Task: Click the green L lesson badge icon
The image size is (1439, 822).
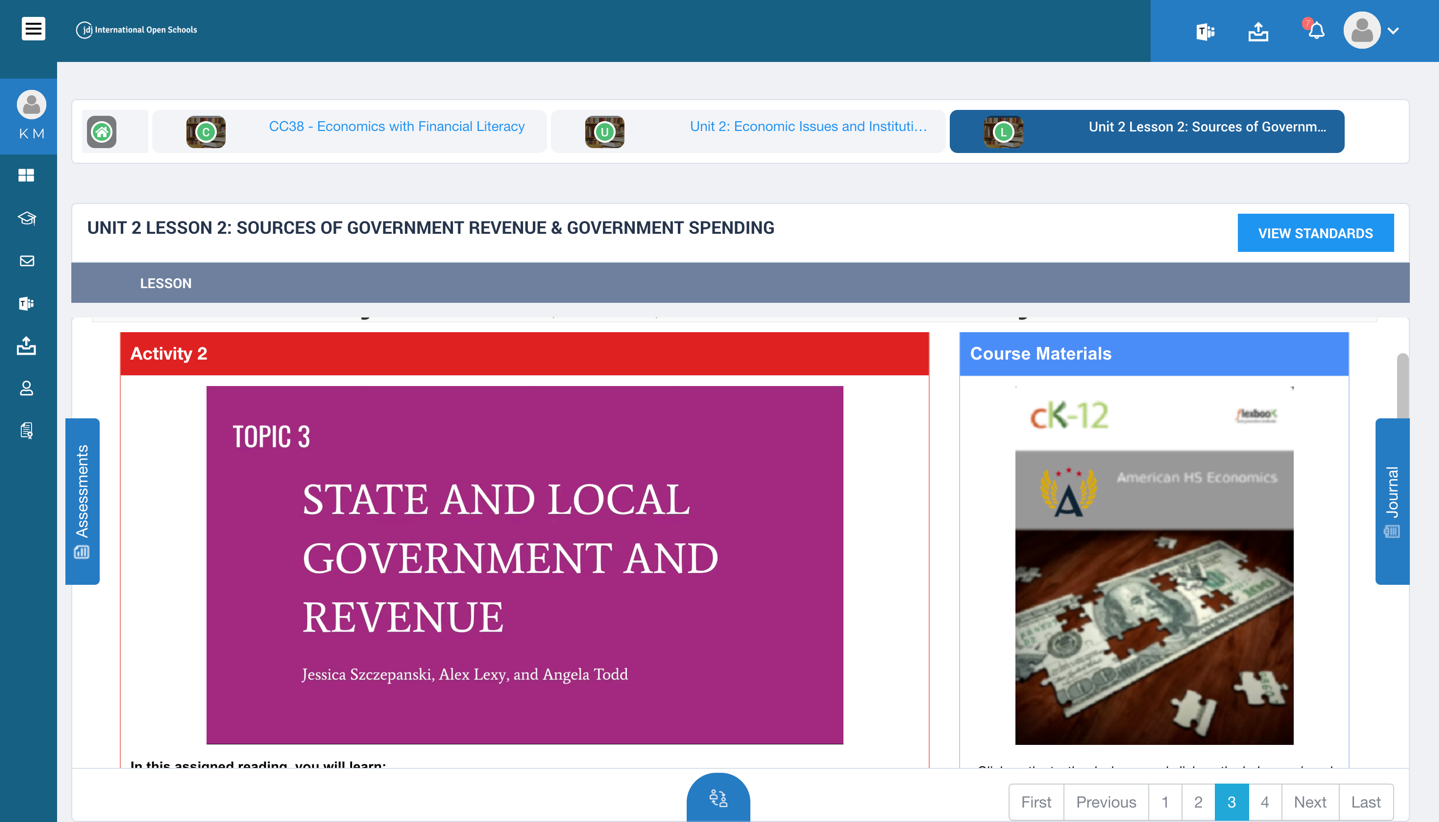Action: [x=1003, y=132]
